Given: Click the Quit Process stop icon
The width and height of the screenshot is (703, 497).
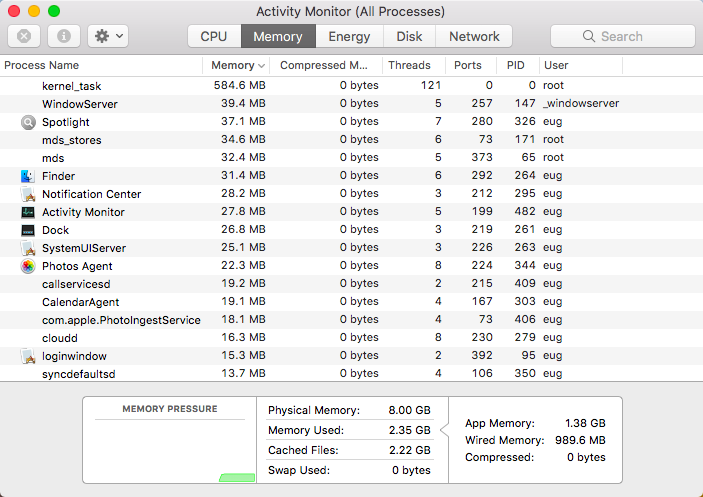Looking at the screenshot, I should pos(24,36).
